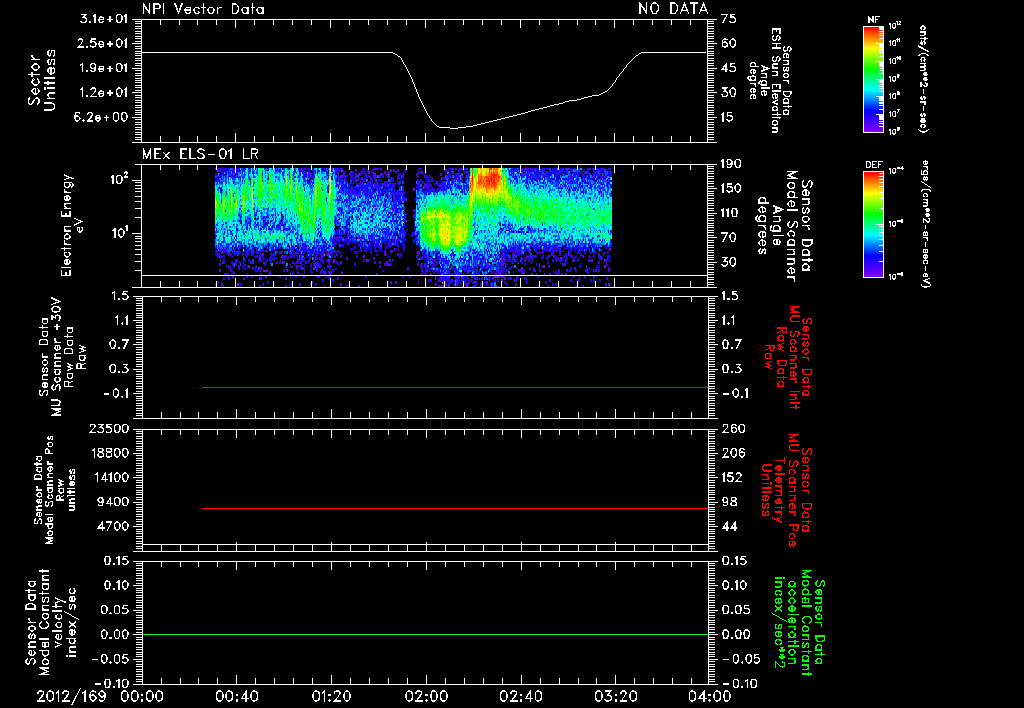Click the 190 scanner angle tick

tap(732, 164)
